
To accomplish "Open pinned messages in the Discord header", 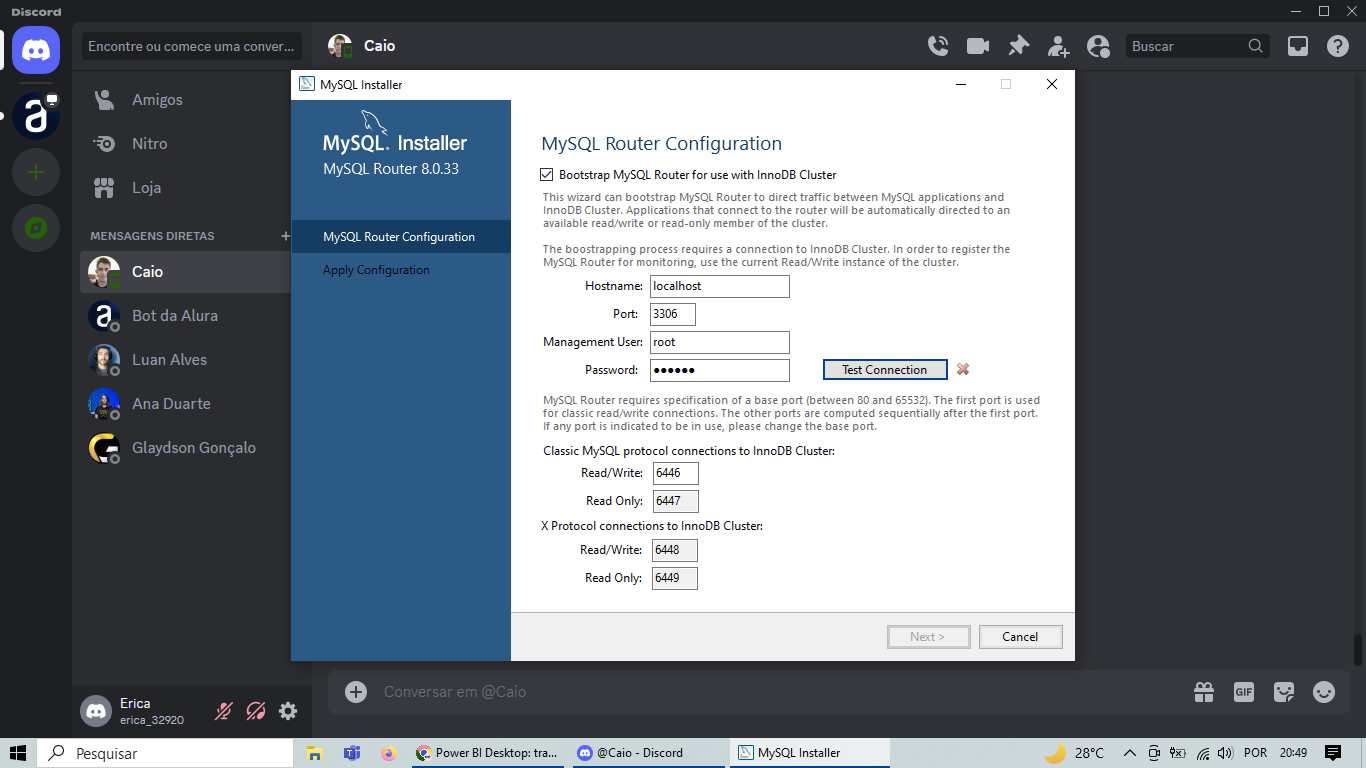I will [x=1018, y=46].
